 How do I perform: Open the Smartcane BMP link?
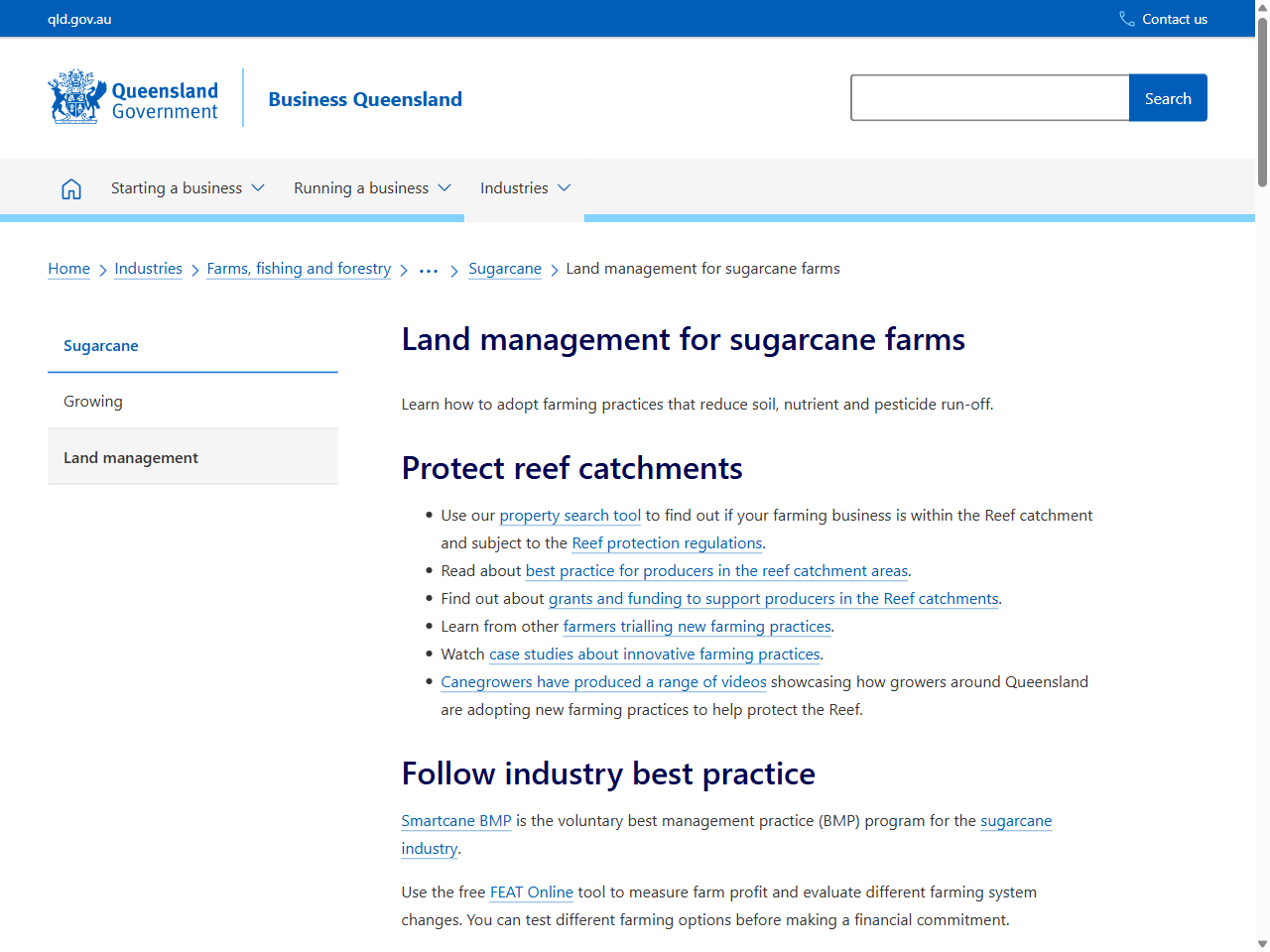[x=455, y=820]
